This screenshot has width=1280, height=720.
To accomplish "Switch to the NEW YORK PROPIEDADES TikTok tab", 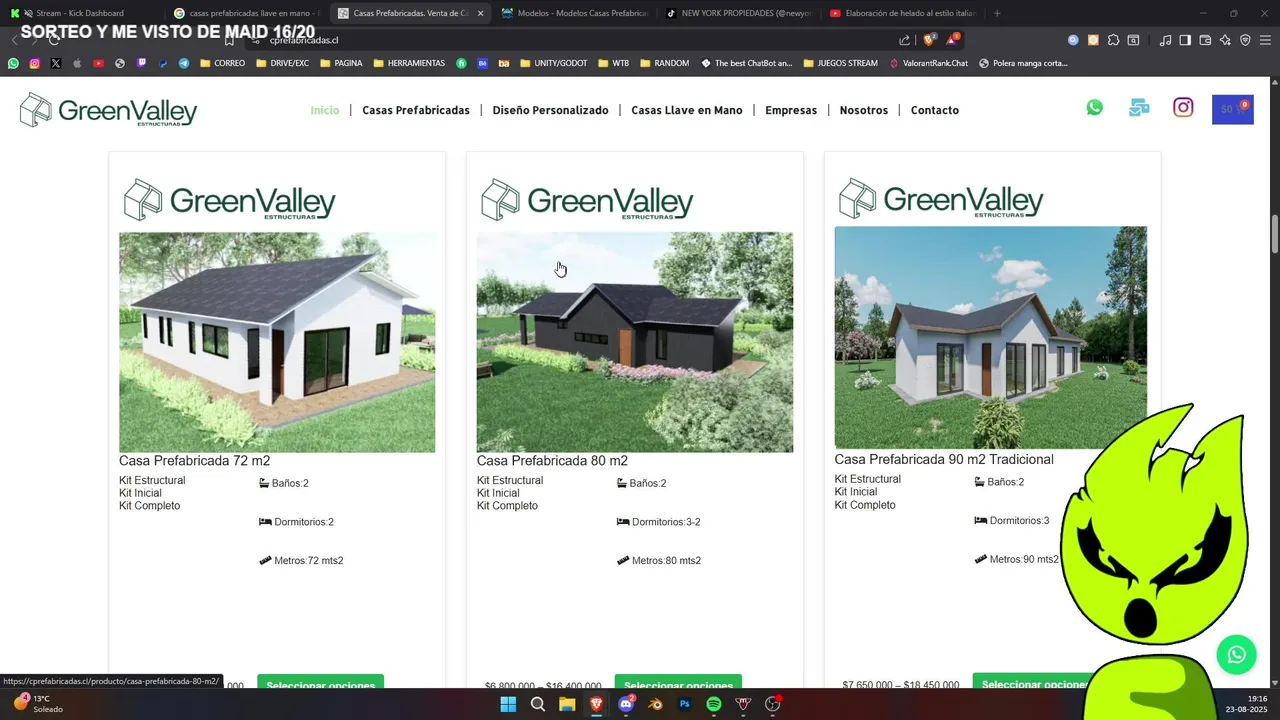I will pos(738,13).
